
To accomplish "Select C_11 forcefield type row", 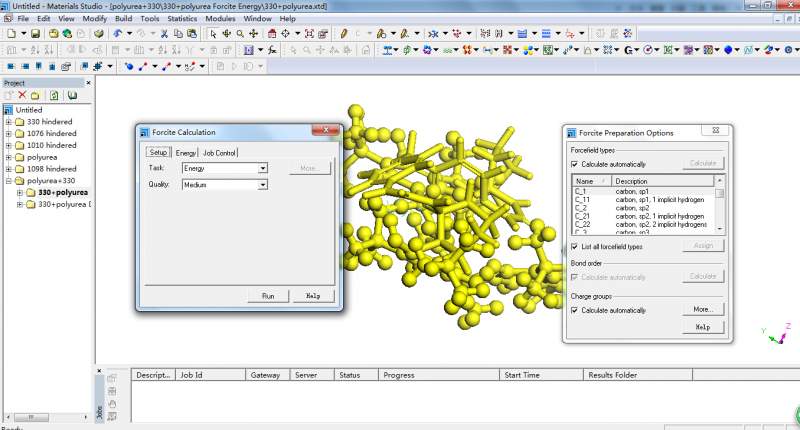I will [x=643, y=200].
